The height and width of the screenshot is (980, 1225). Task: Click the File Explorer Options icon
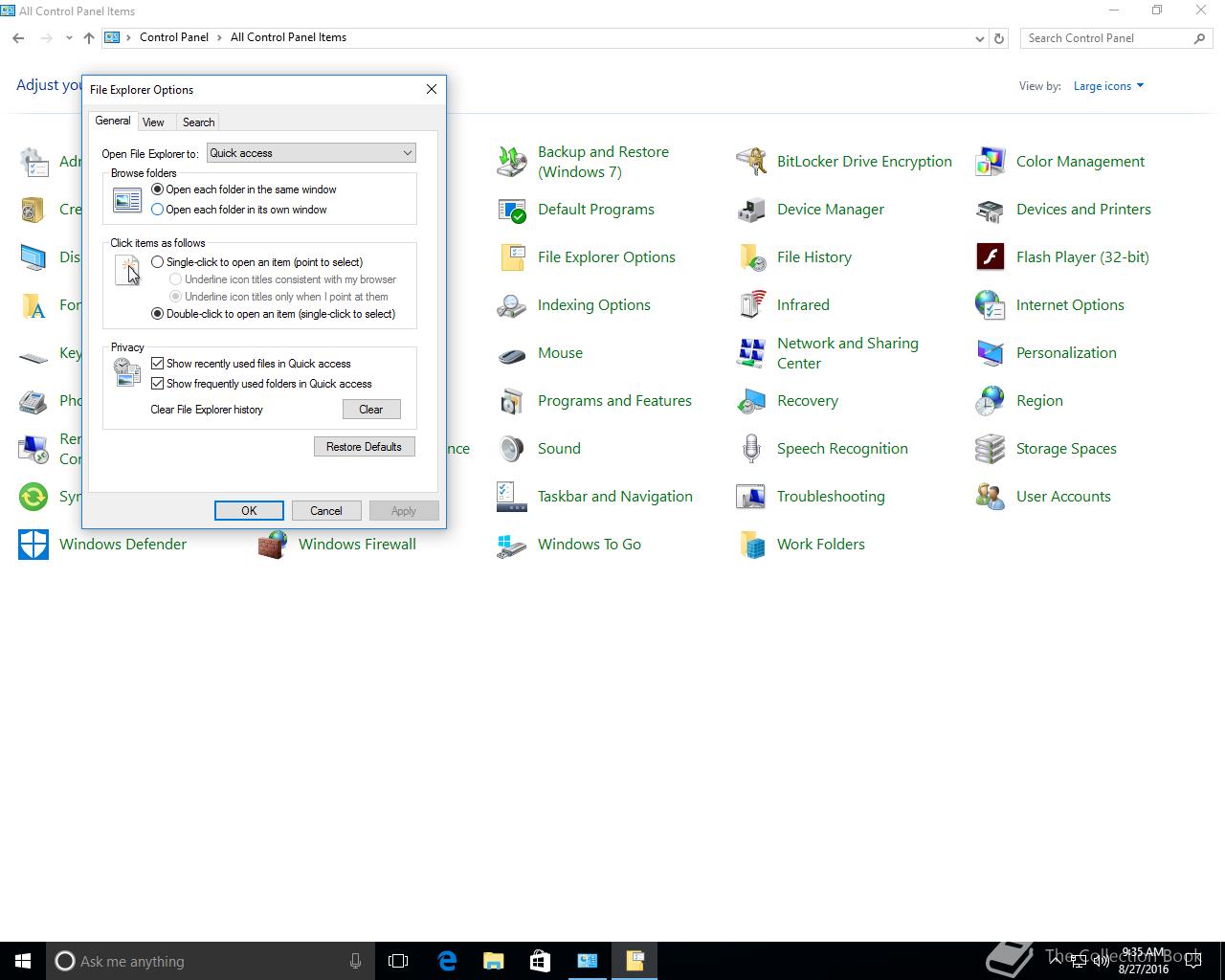click(512, 257)
